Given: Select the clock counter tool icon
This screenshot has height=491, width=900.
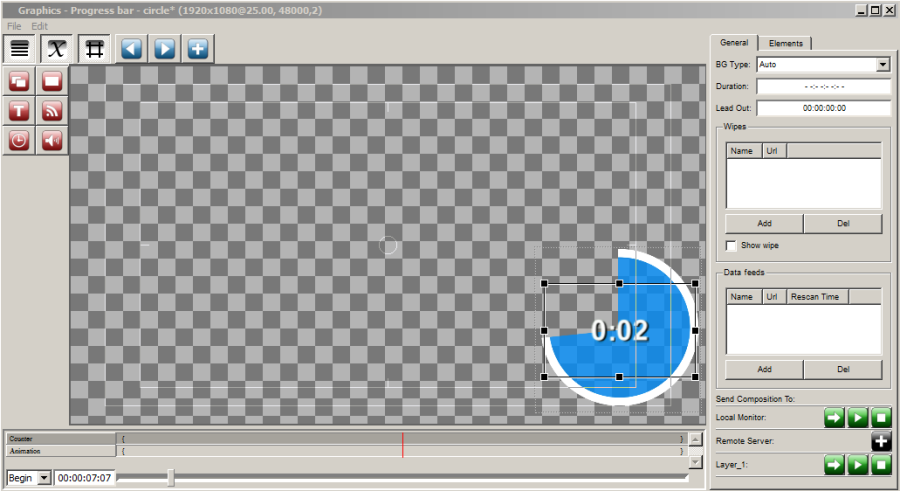Looking at the screenshot, I should (19, 141).
